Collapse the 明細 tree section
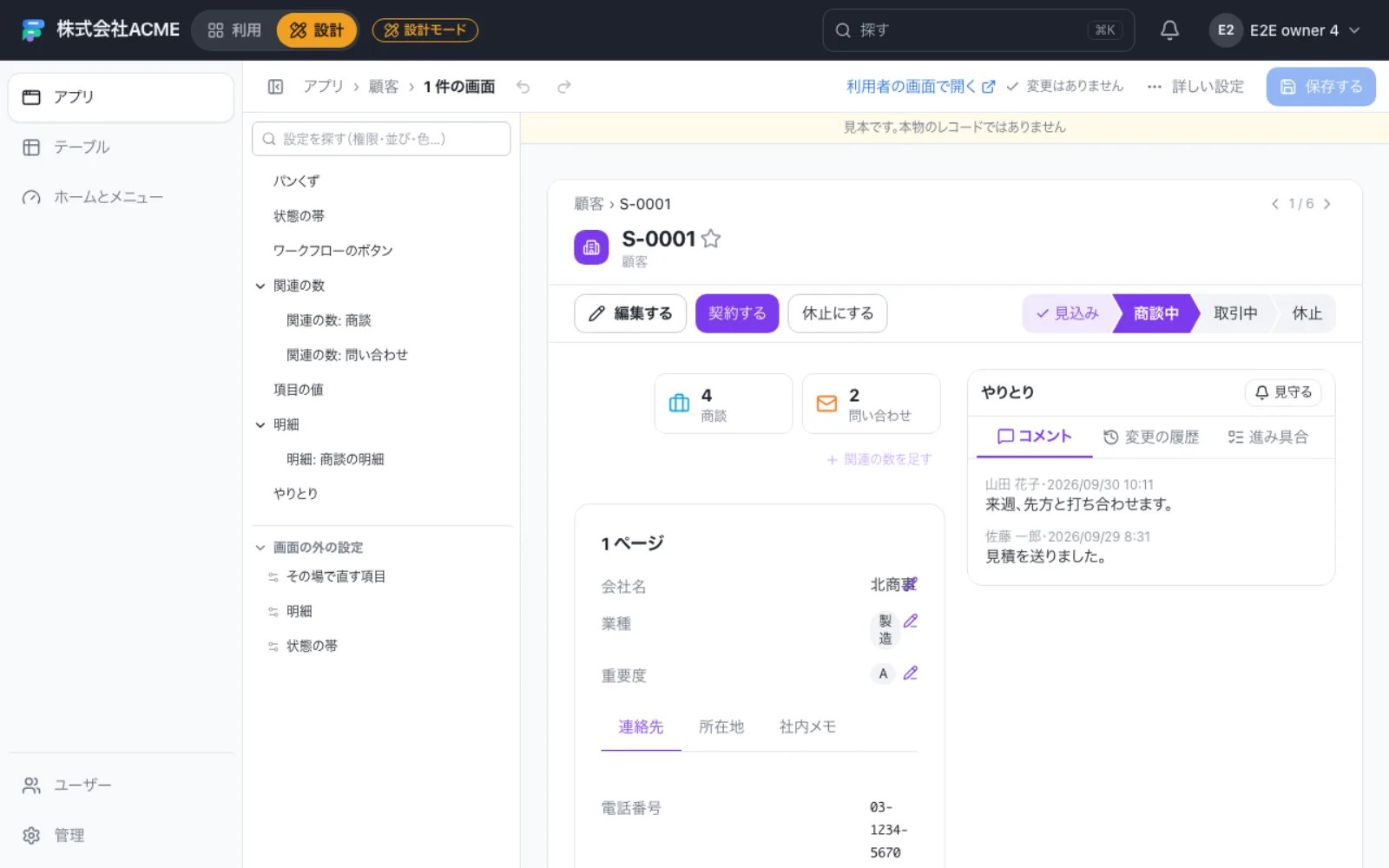1389x868 pixels. point(260,424)
